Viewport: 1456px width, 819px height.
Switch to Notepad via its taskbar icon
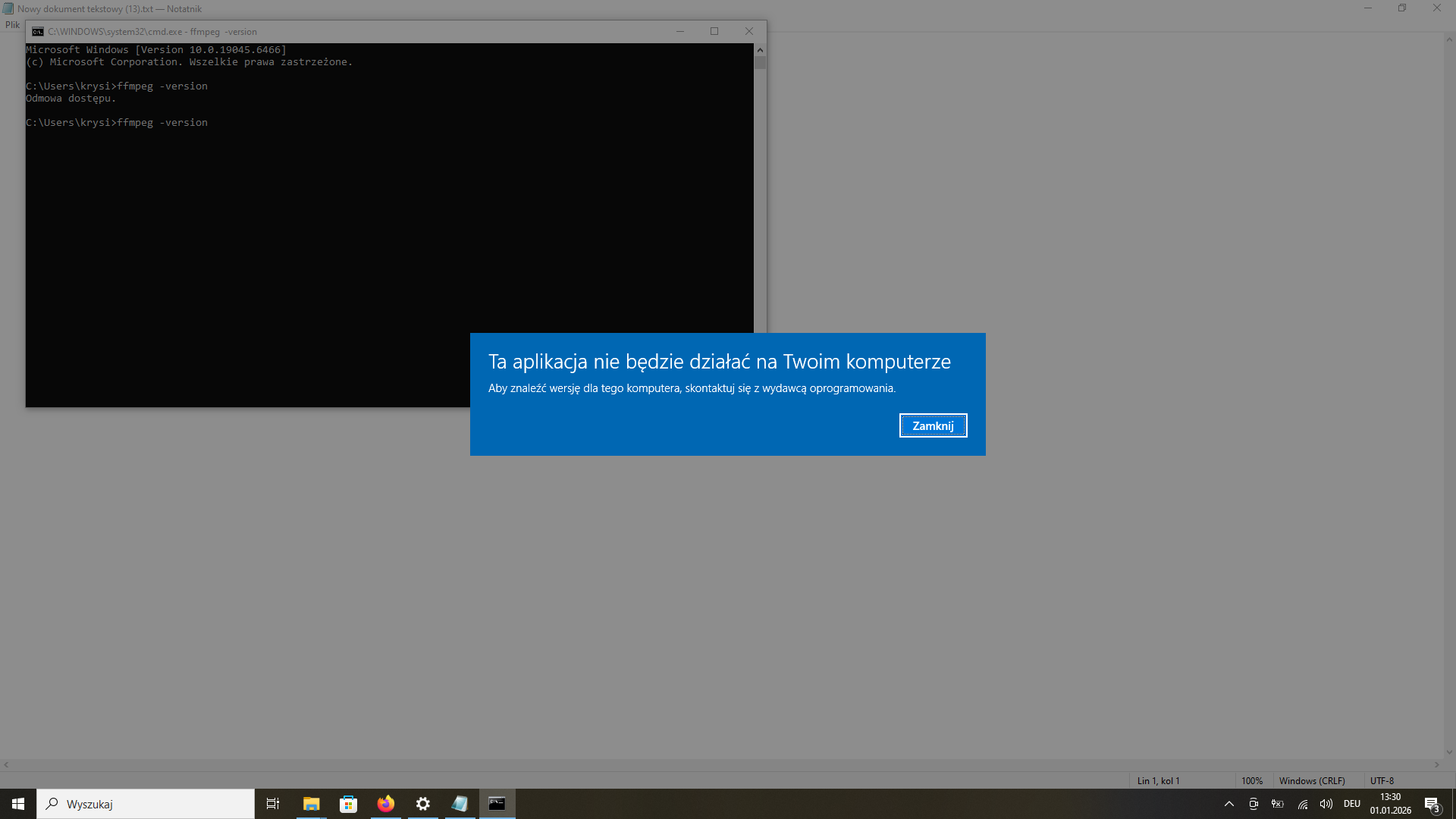click(x=460, y=804)
